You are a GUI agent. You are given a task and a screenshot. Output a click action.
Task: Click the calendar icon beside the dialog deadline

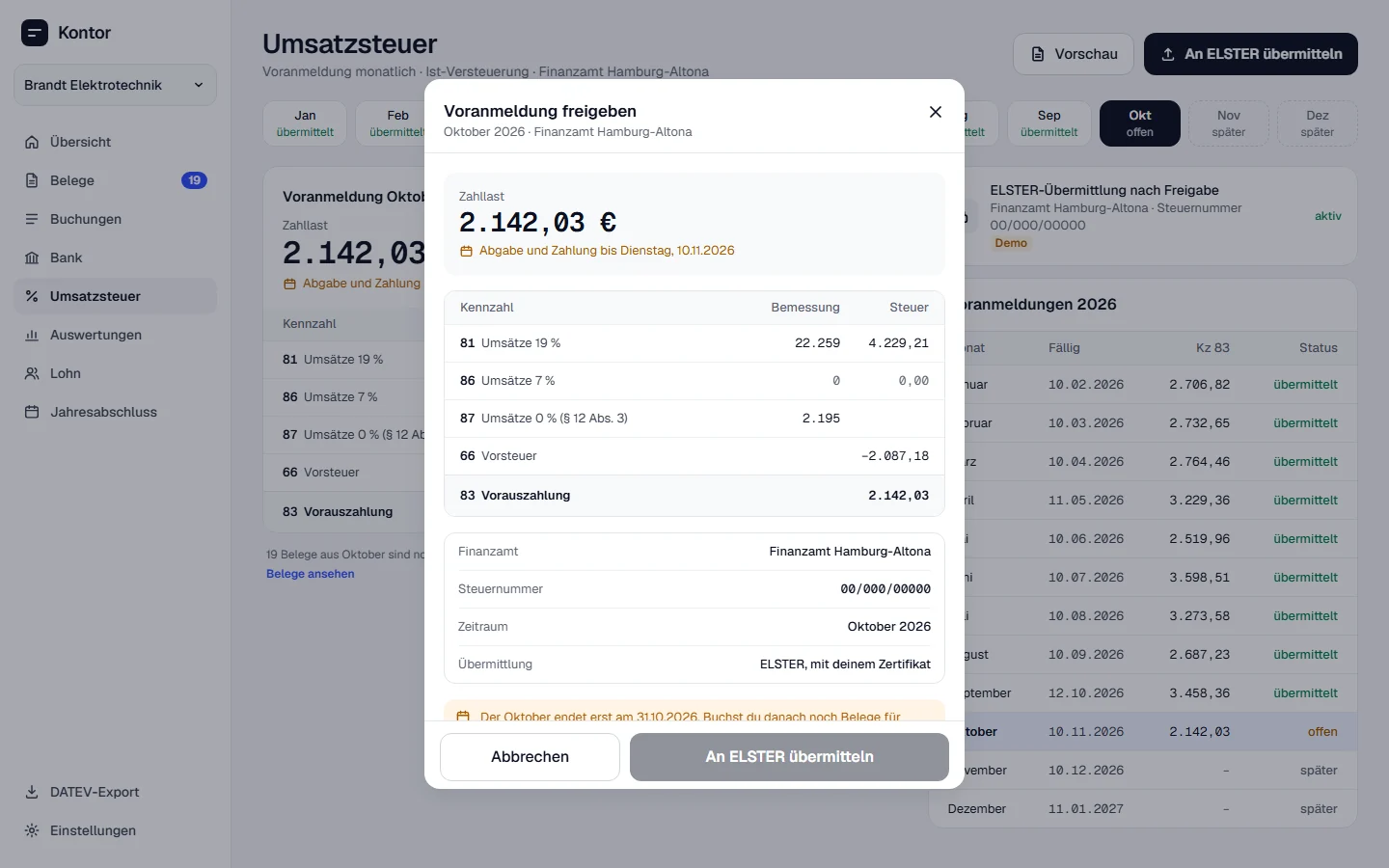click(466, 251)
